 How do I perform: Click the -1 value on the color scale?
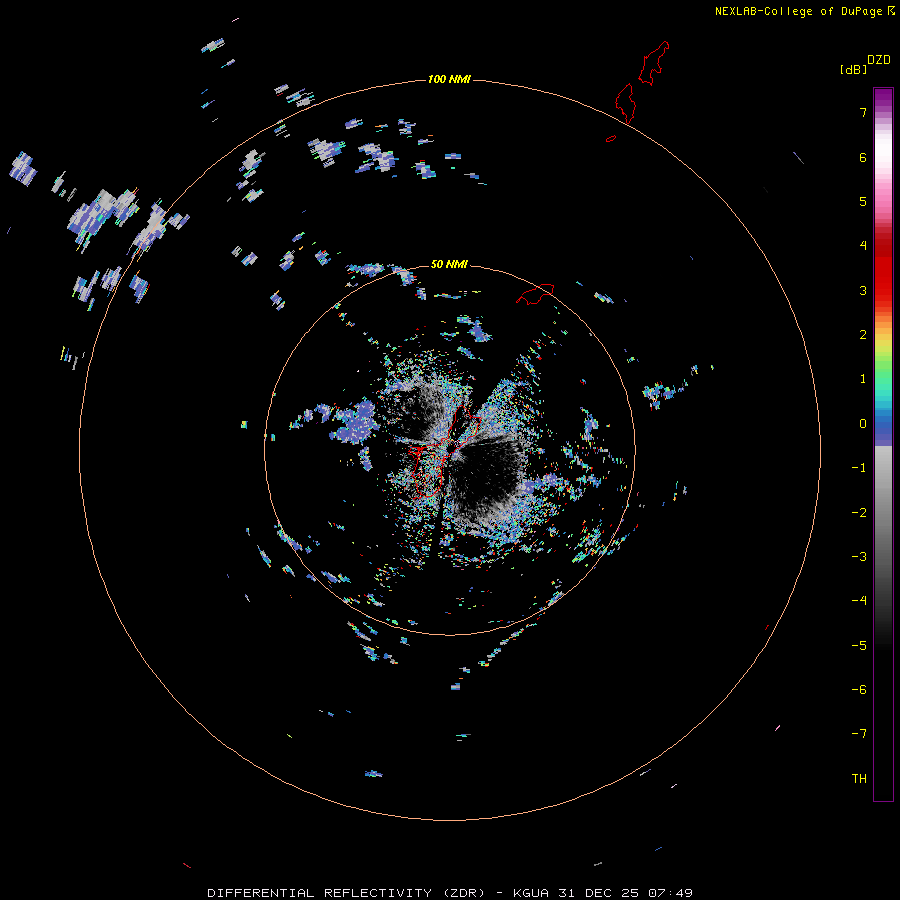point(859,468)
